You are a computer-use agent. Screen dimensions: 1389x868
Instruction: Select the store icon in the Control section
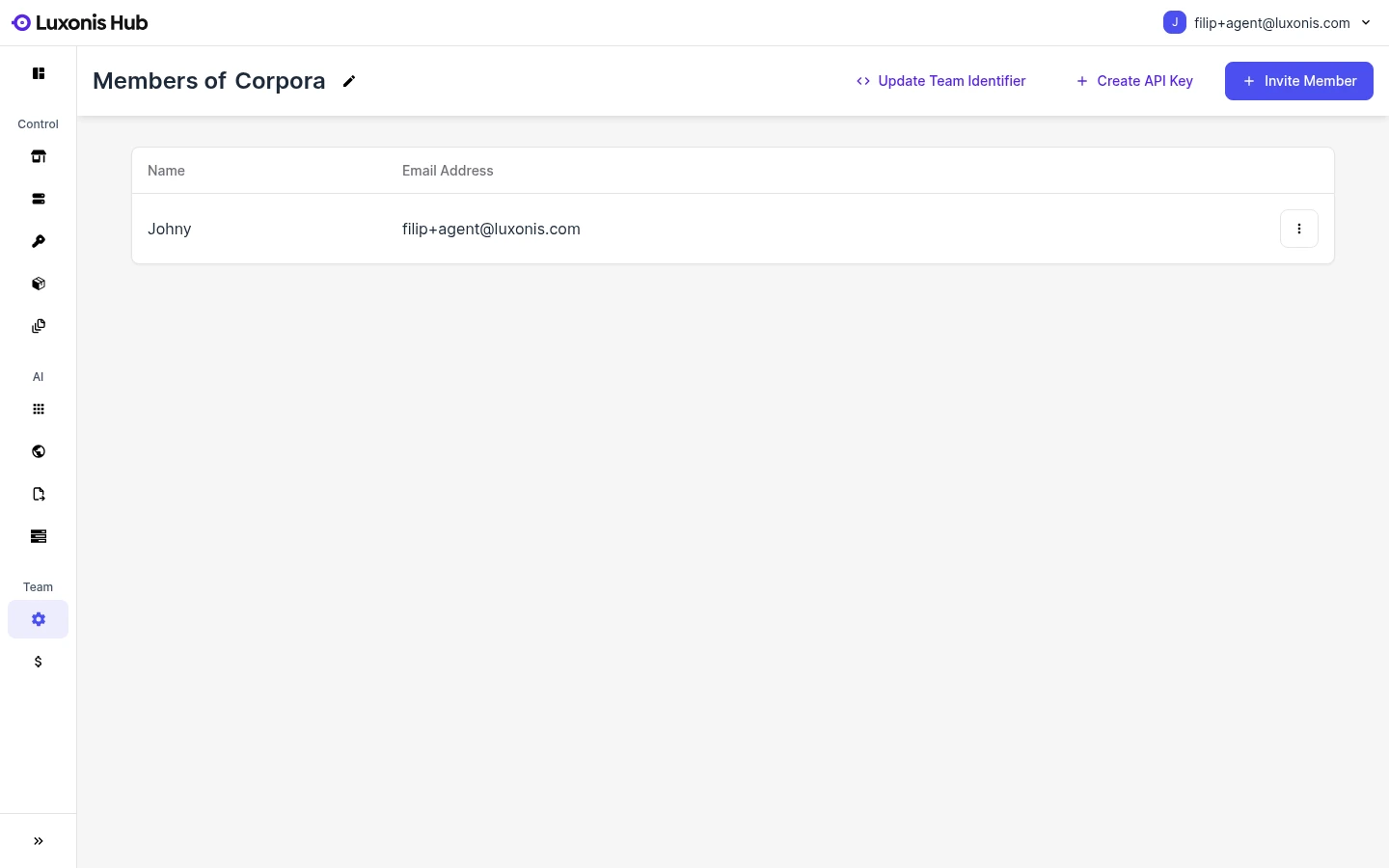39,156
